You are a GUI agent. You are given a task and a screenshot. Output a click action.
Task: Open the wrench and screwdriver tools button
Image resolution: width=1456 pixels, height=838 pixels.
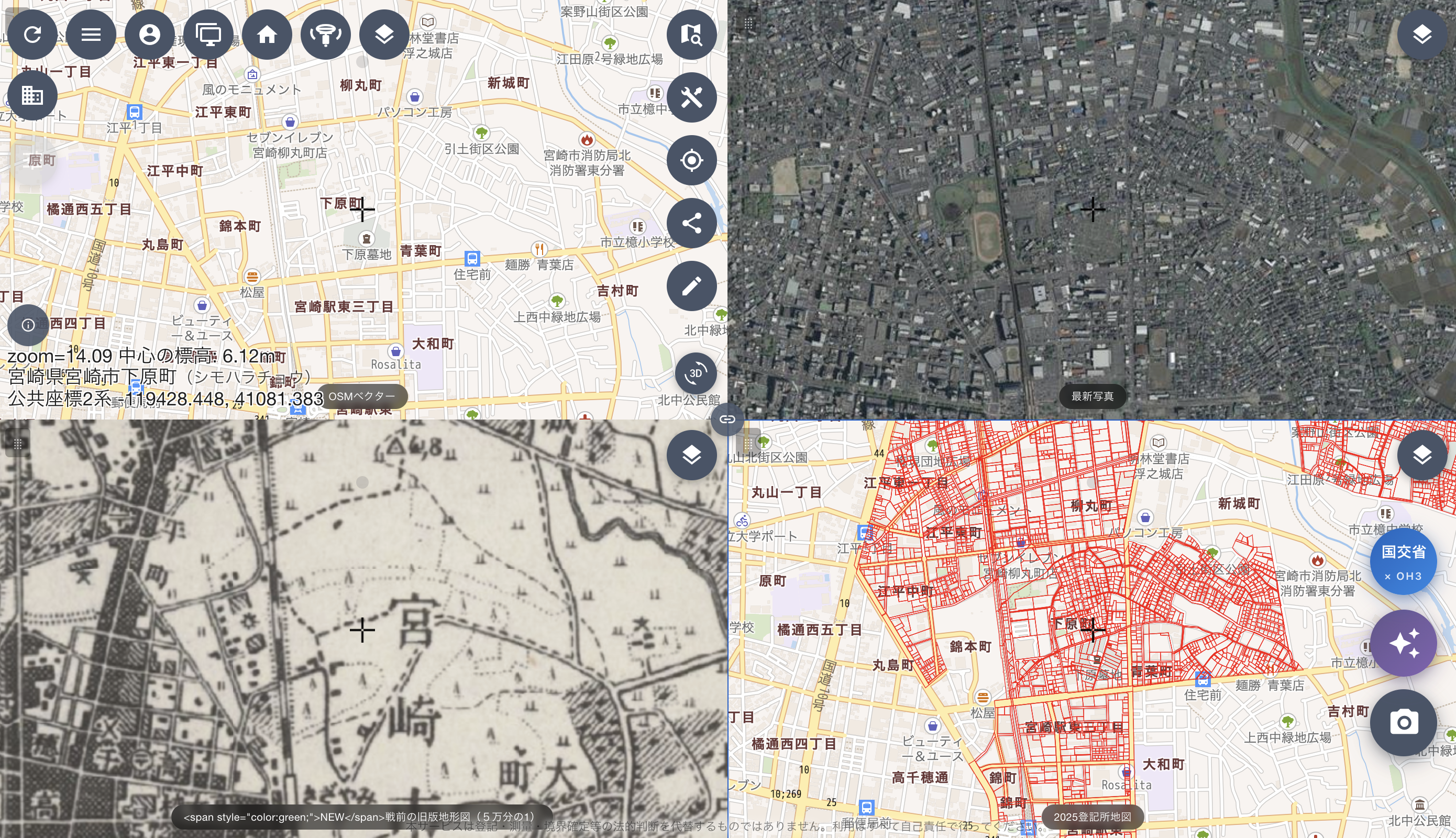[x=692, y=97]
